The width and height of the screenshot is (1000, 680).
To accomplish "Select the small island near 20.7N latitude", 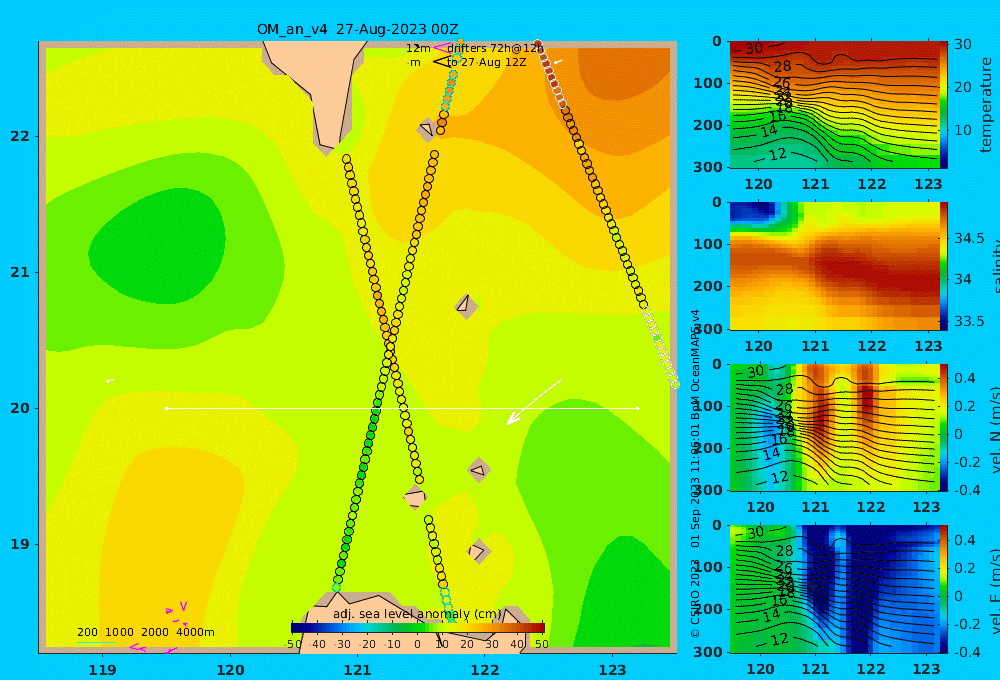I will tap(466, 306).
